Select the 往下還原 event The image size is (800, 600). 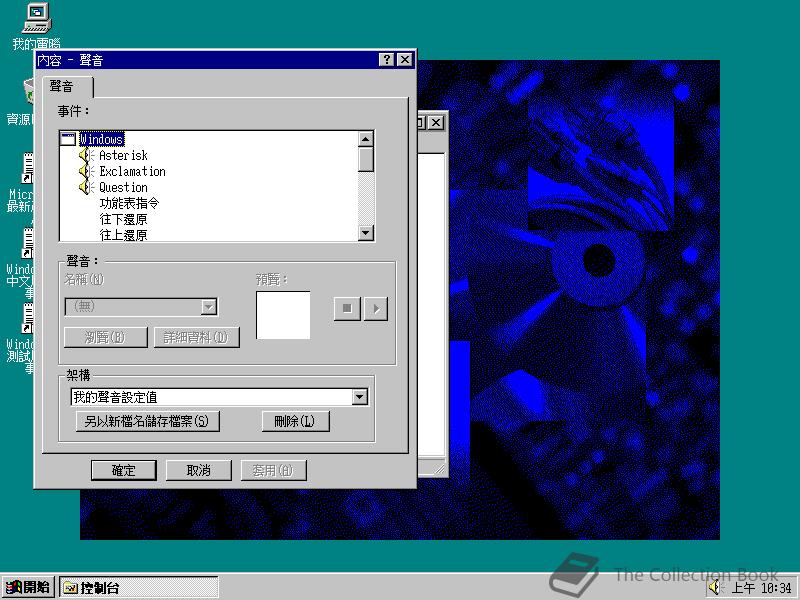point(123,219)
